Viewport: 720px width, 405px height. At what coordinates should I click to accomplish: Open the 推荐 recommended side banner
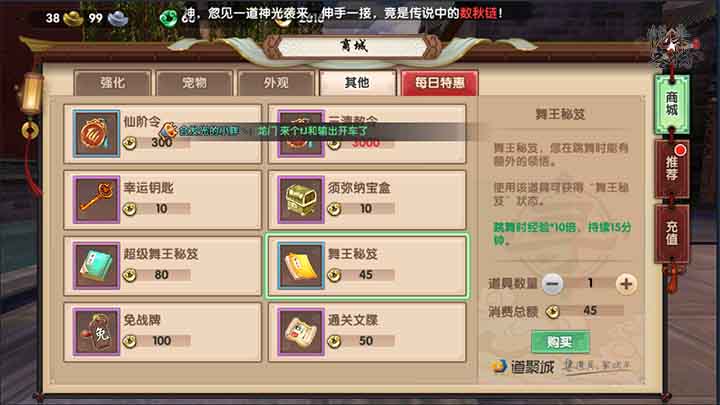672,169
